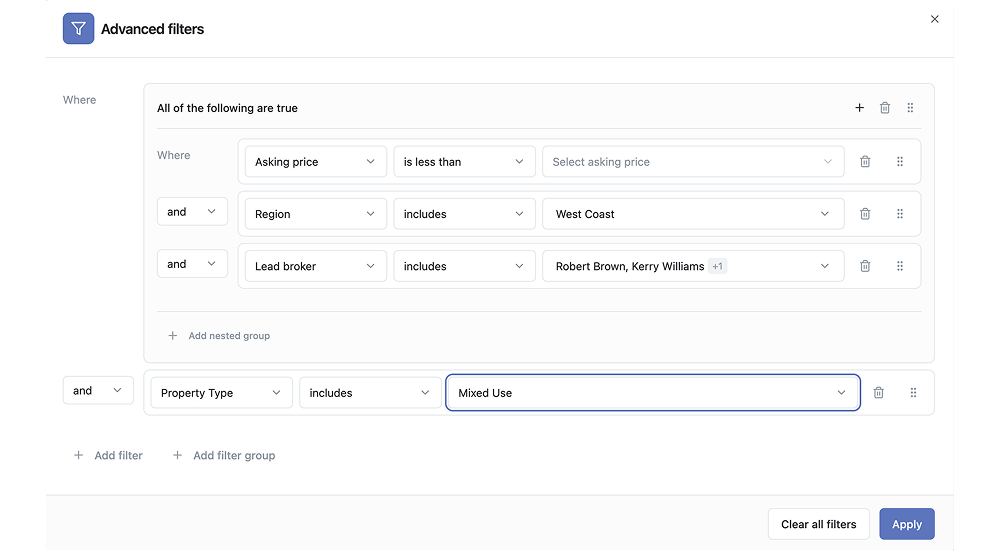The height and width of the screenshot is (550, 1000).
Task: Delete the entire filter group with trash icon
Action: 885,108
